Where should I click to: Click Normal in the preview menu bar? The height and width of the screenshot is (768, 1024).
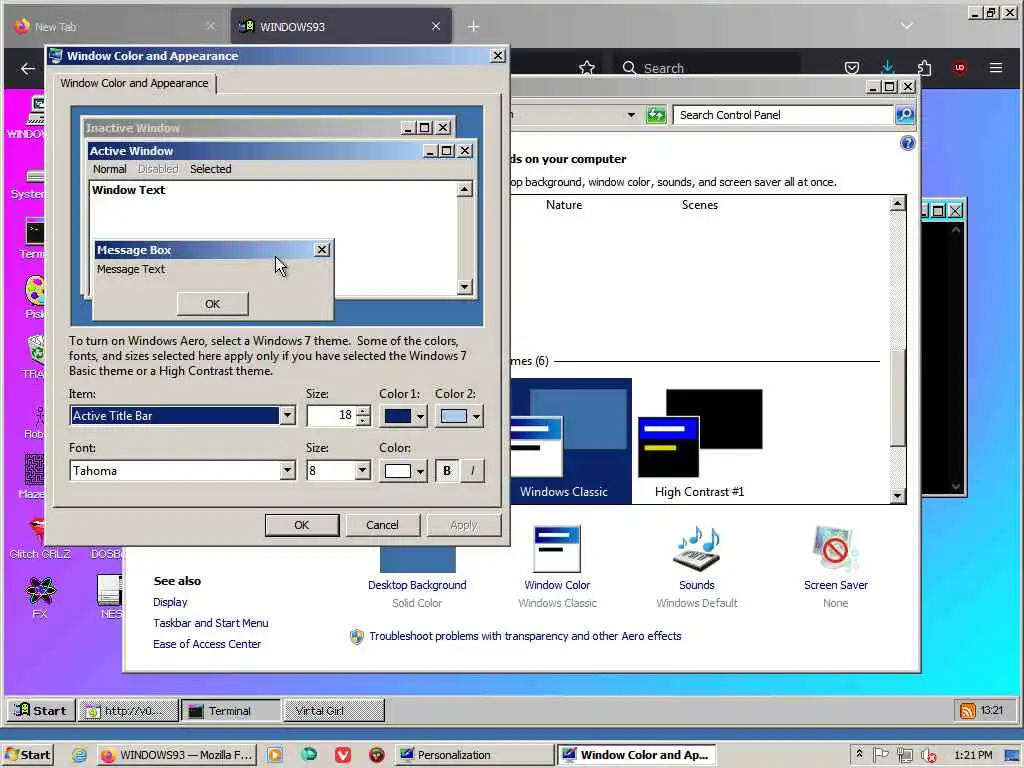109,169
